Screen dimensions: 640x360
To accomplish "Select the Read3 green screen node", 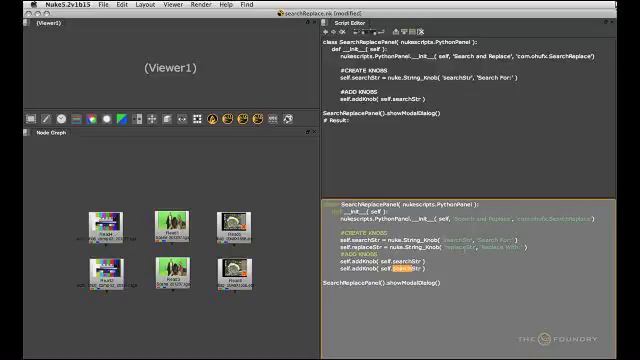I will point(173,273).
